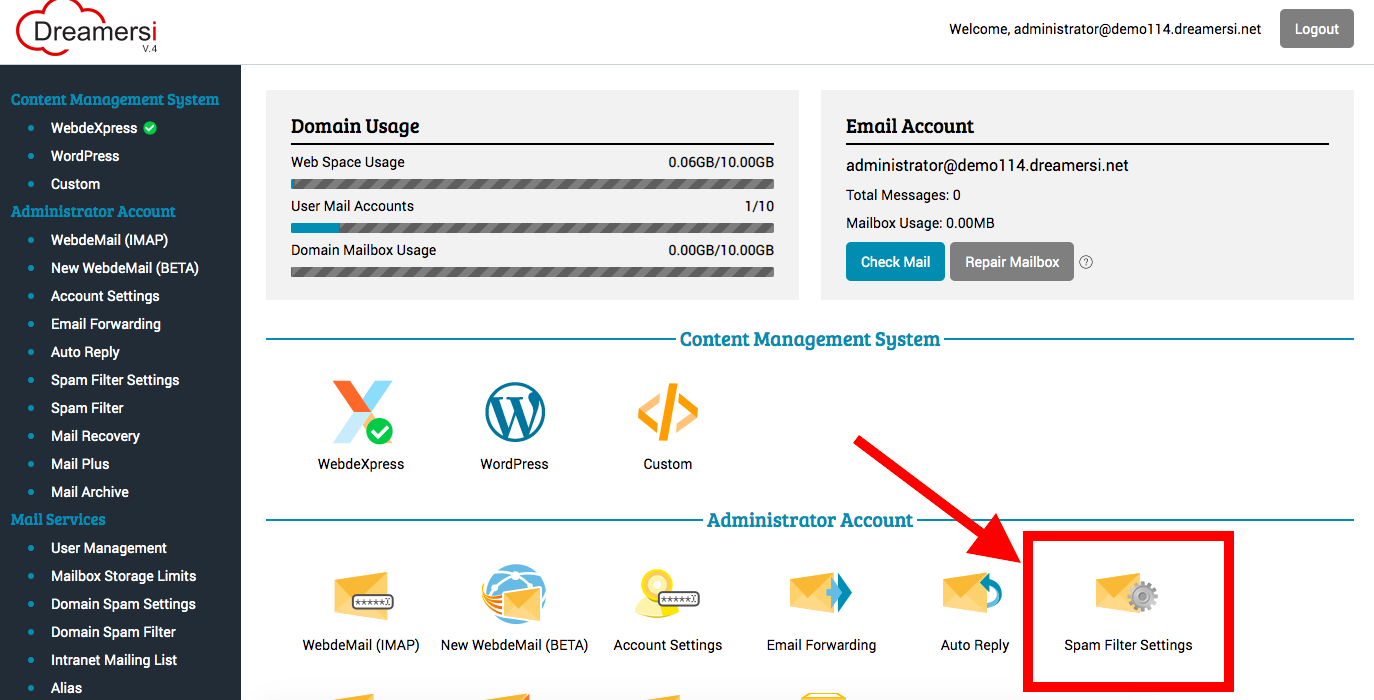
Task: Open WebdeMail (IMAP) from sidebar
Action: [x=110, y=240]
